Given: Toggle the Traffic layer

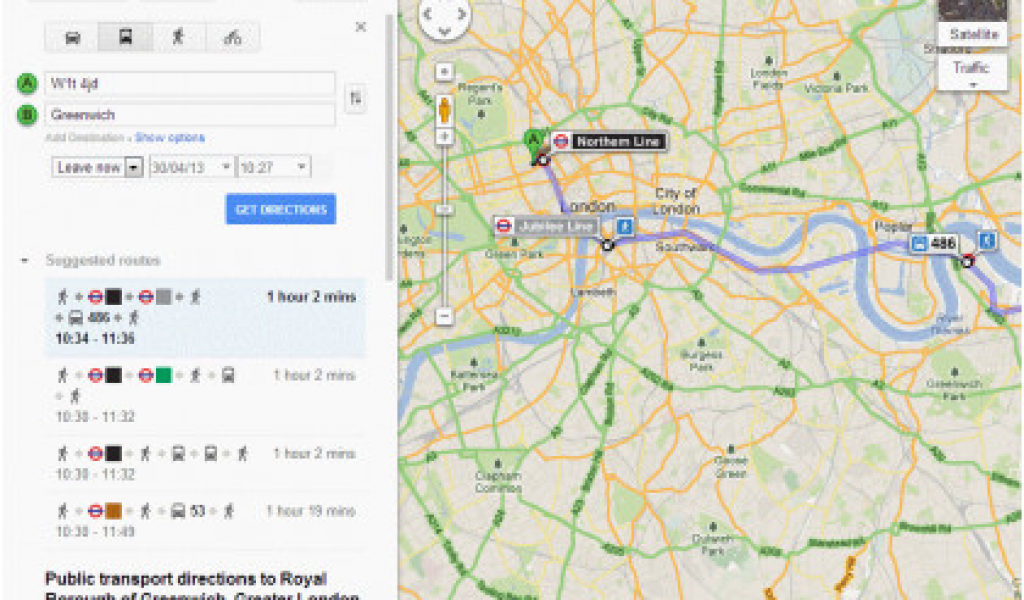Looking at the screenshot, I should point(972,71).
